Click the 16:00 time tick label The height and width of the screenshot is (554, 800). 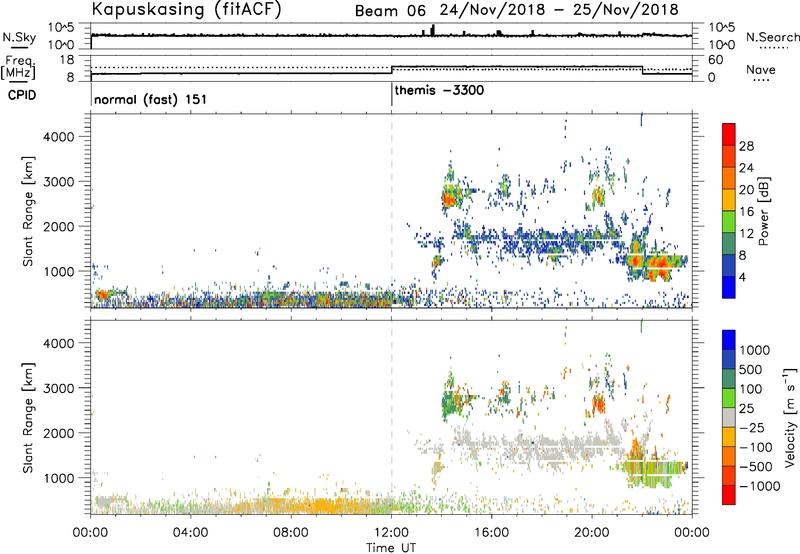point(491,533)
